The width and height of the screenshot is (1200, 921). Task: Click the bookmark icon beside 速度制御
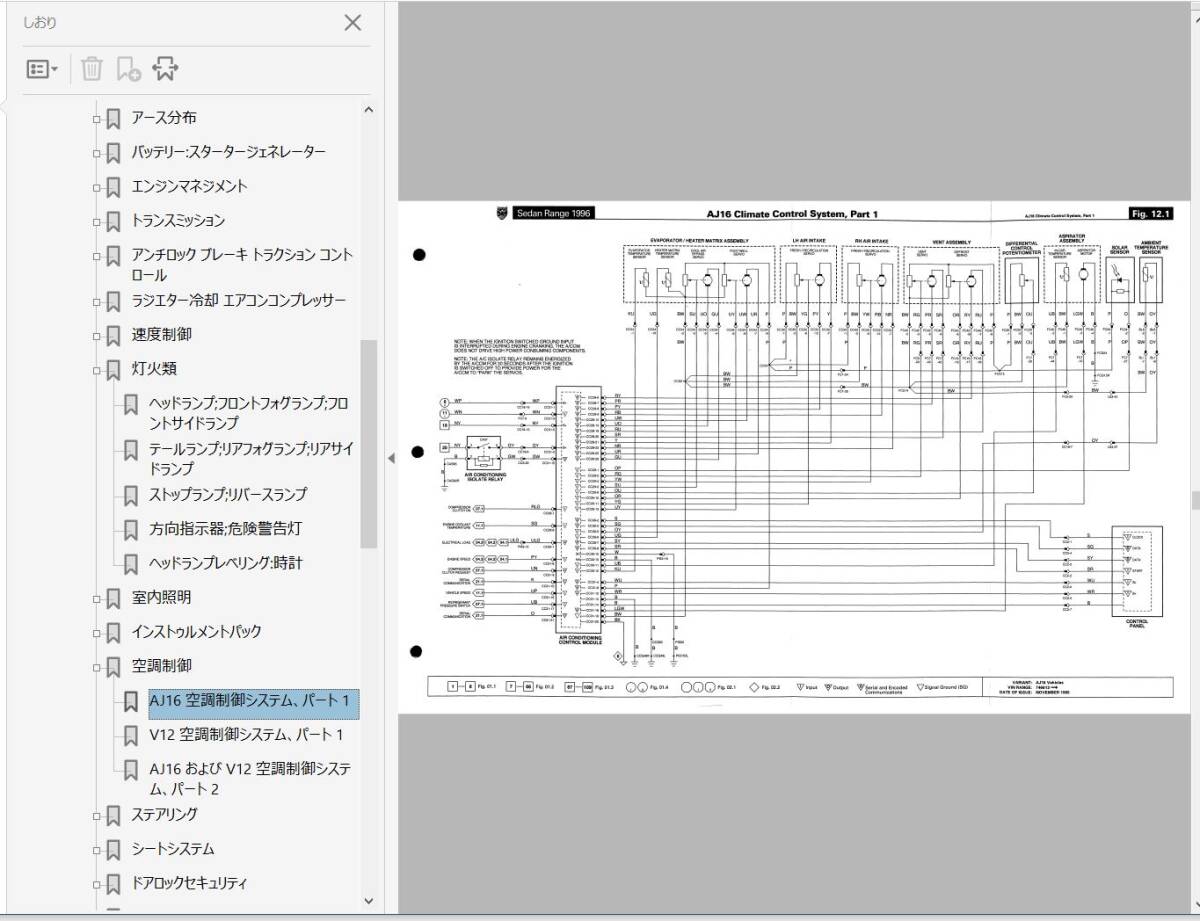[114, 335]
